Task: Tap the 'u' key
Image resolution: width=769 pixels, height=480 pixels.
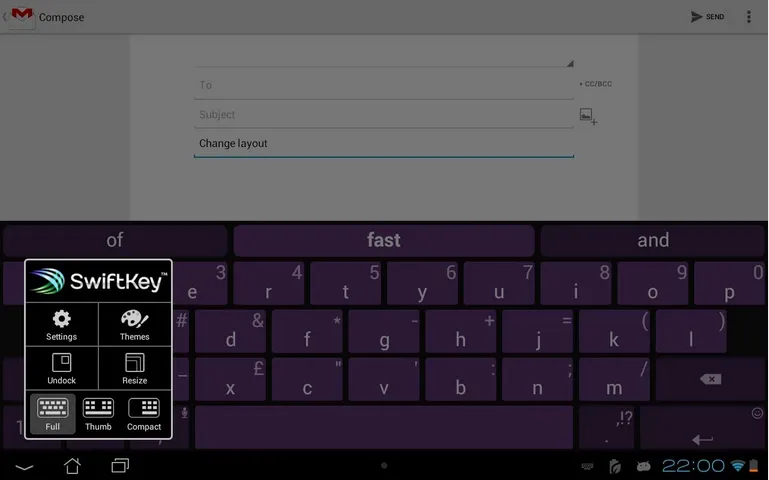Action: [x=499, y=283]
